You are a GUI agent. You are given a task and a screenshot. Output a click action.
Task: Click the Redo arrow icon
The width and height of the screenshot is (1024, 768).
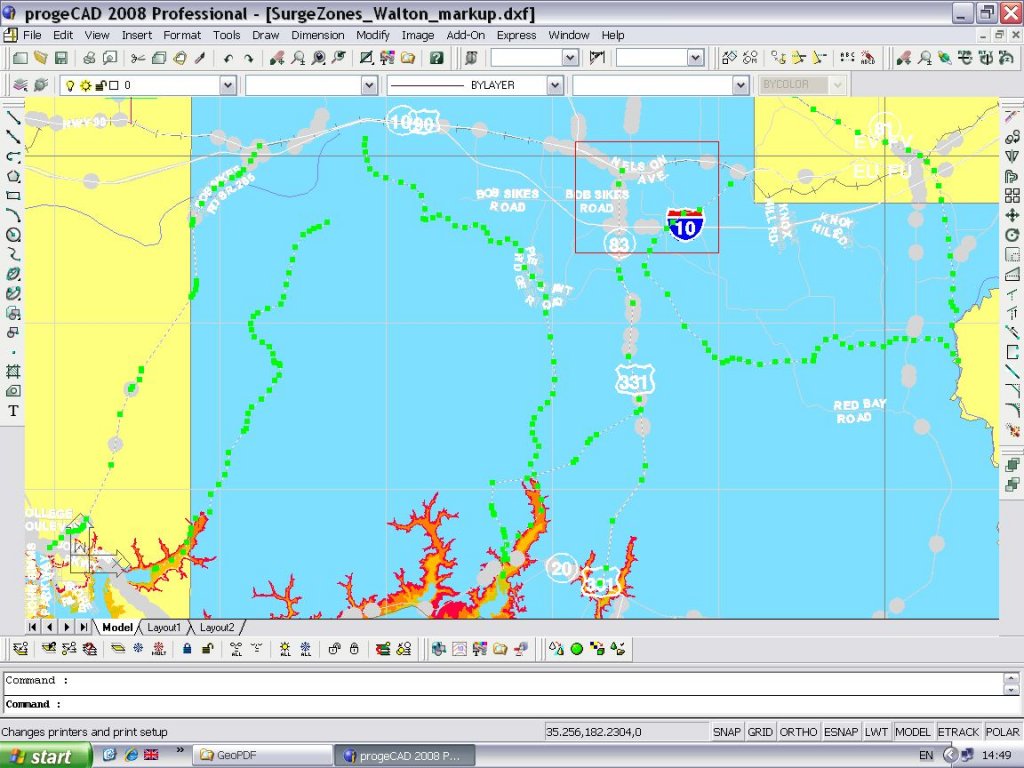248,58
